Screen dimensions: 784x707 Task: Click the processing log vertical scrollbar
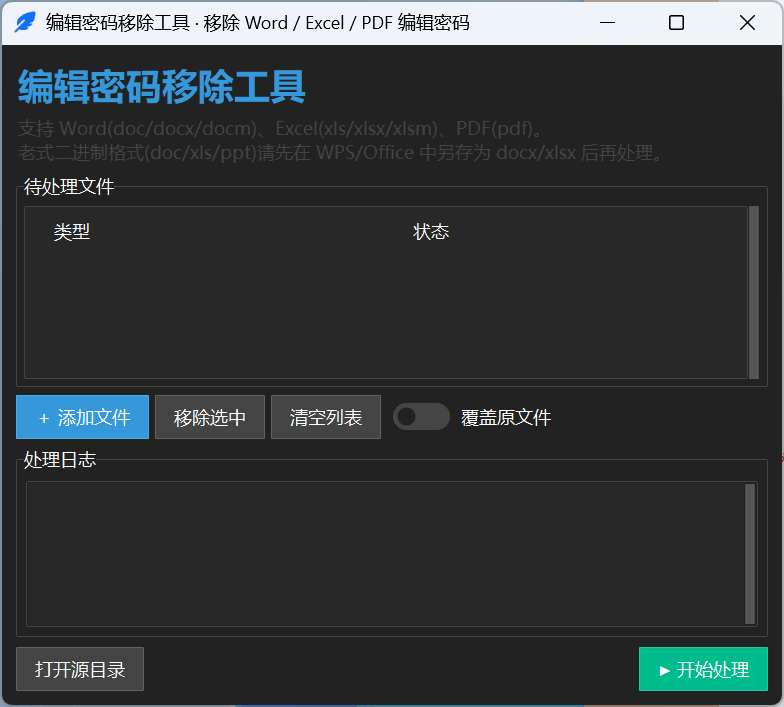pyautogui.click(x=750, y=554)
